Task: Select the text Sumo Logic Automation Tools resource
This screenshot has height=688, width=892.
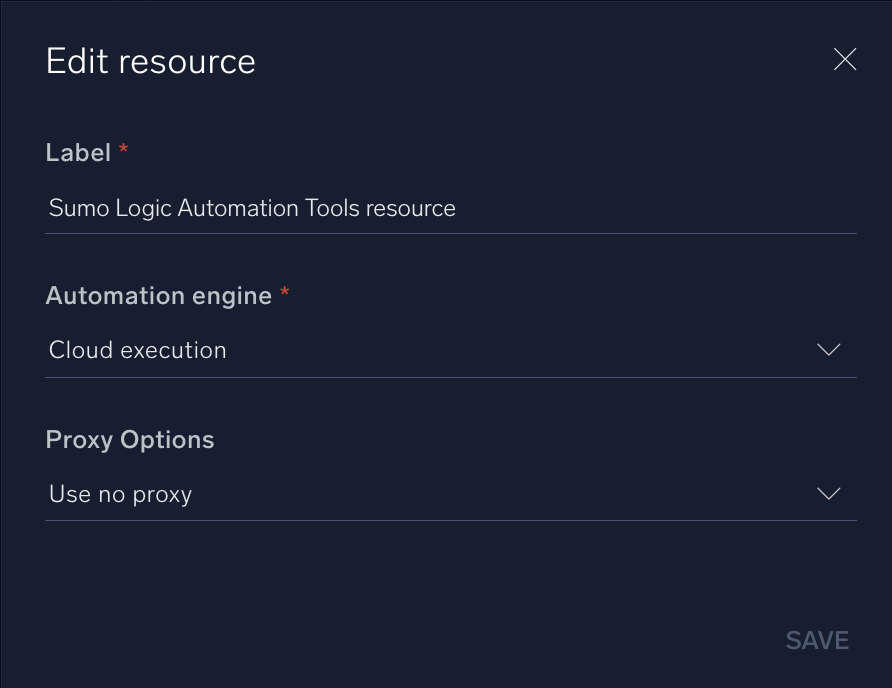Action: pyautogui.click(x=251, y=208)
